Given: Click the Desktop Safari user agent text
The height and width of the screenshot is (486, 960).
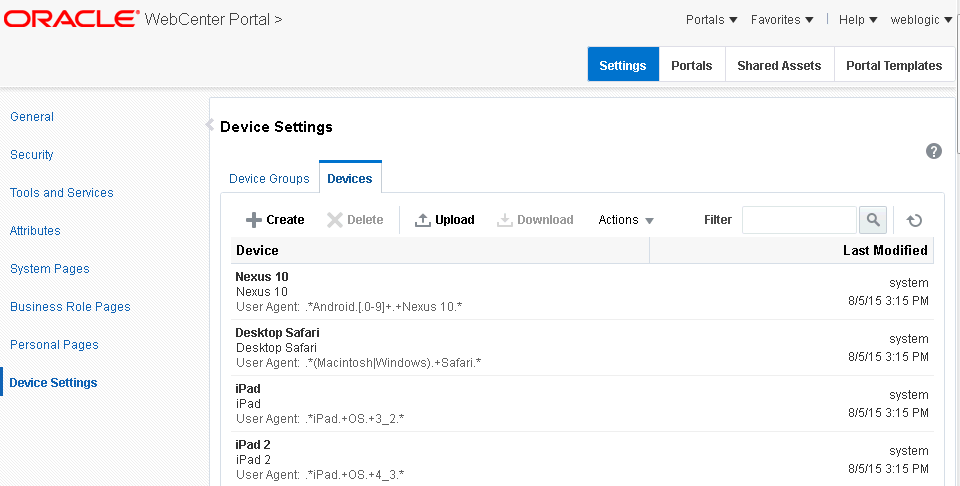Looking at the screenshot, I should pyautogui.click(x=359, y=363).
